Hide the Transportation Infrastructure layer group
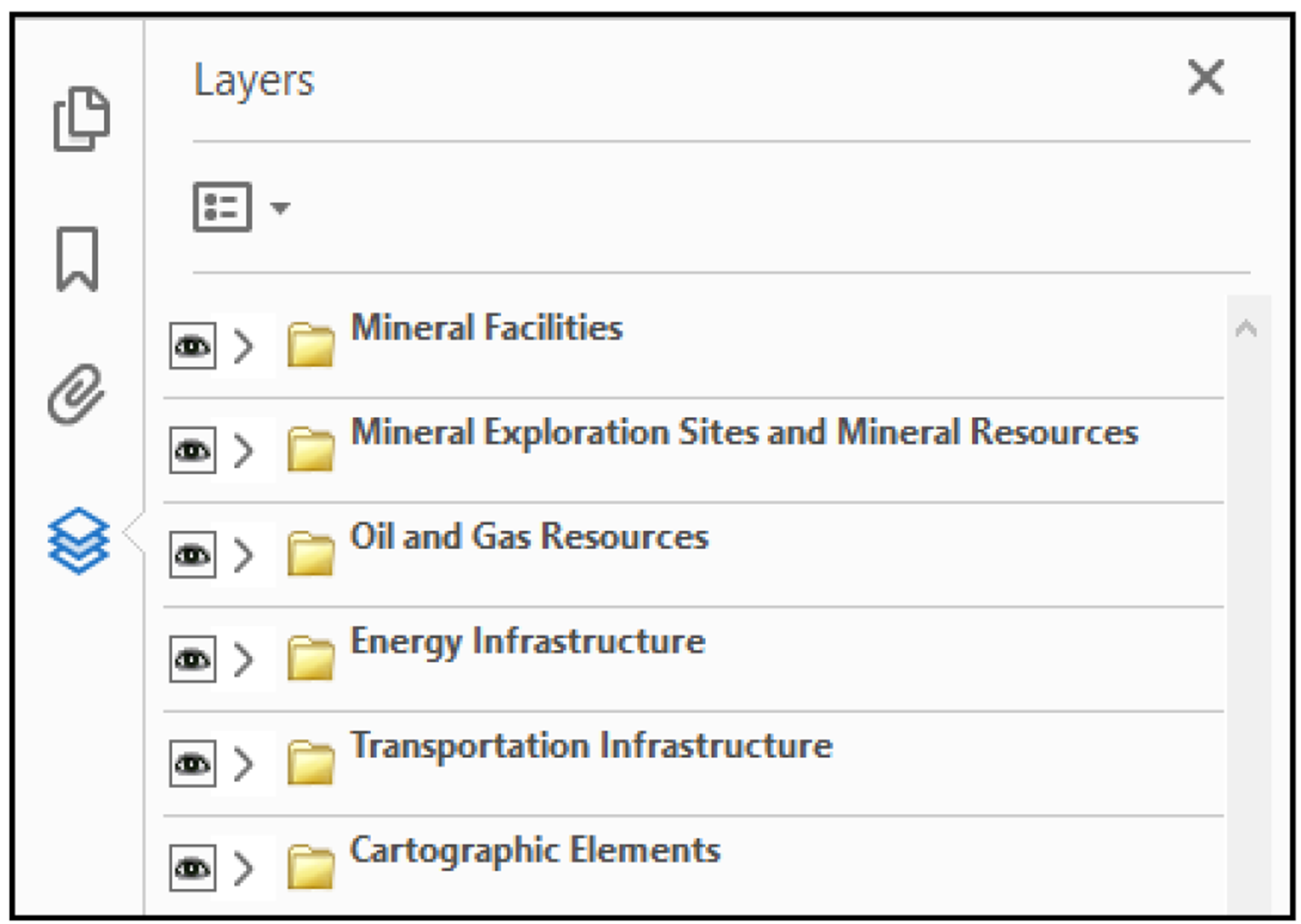The image size is (1301, 924). click(x=192, y=764)
